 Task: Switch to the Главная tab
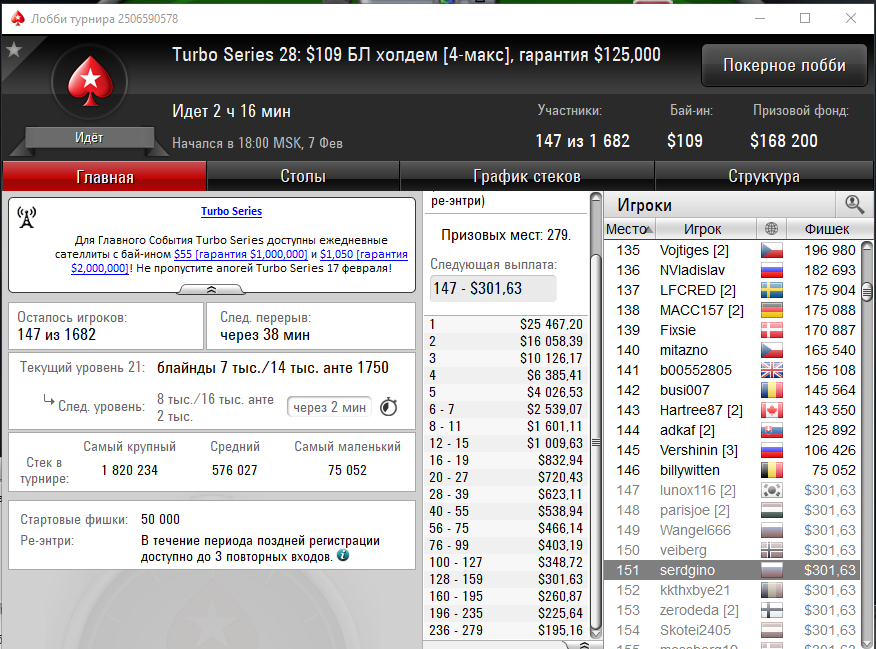click(x=105, y=176)
